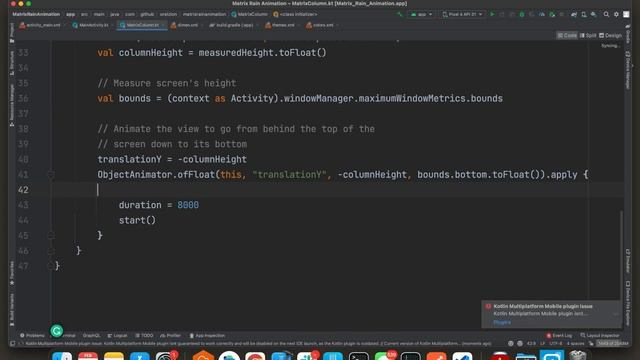Toggle the Project tool window

pyautogui.click(x=12, y=33)
